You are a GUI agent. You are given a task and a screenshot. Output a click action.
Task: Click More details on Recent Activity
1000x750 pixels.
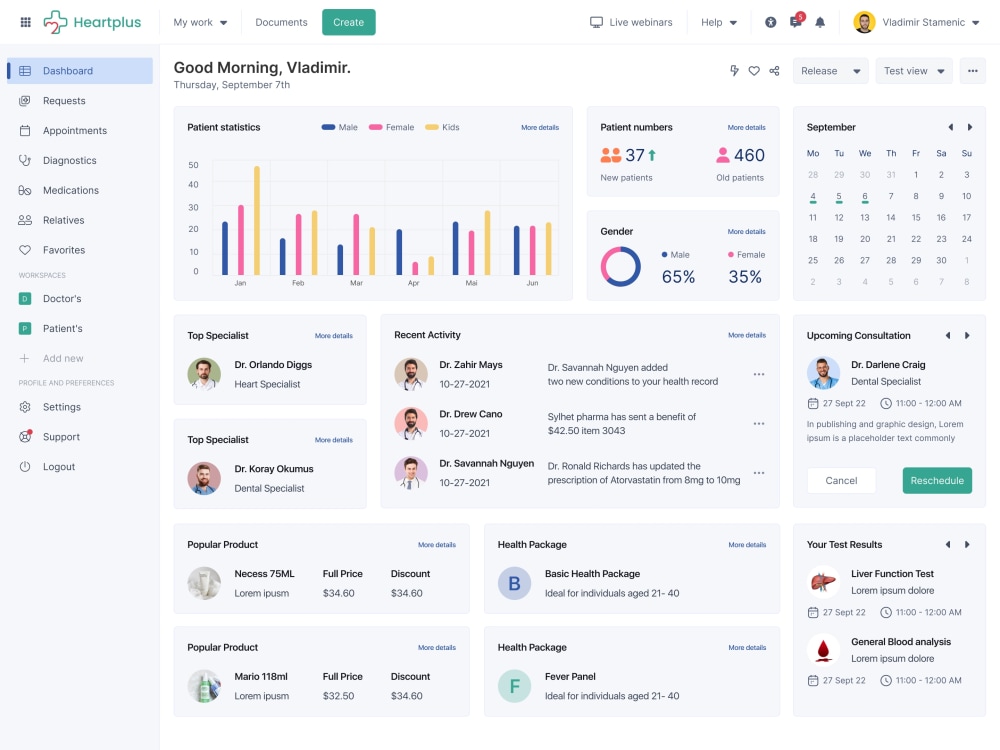[746, 335]
